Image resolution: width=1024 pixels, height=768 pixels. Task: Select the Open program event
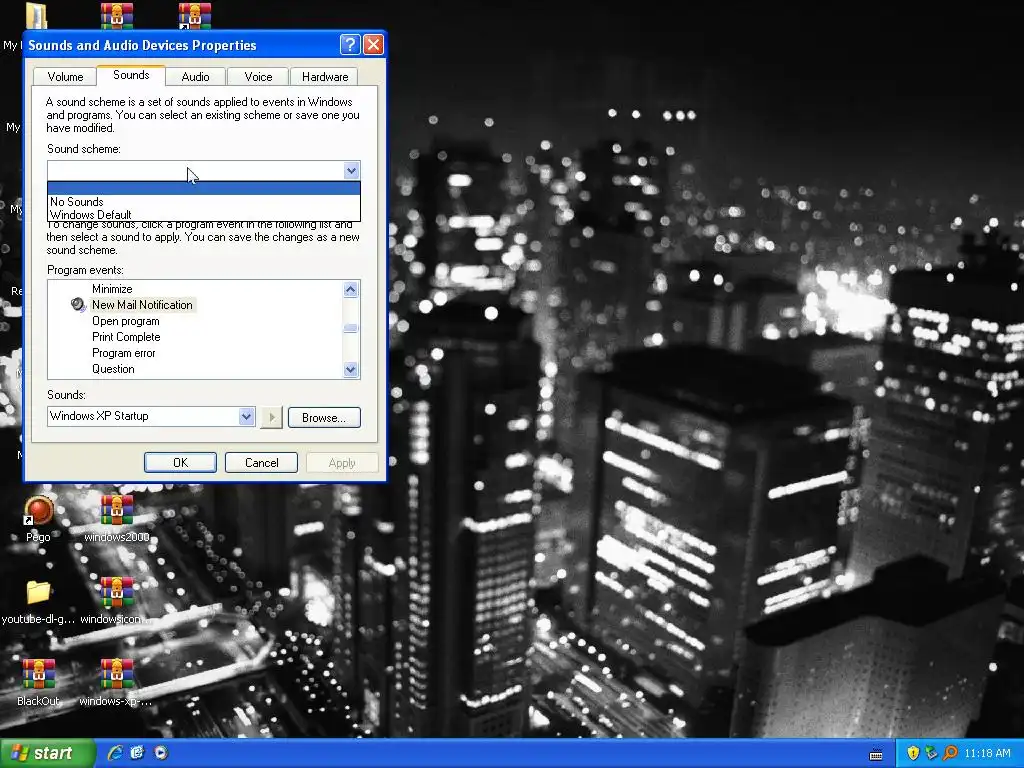coord(125,321)
